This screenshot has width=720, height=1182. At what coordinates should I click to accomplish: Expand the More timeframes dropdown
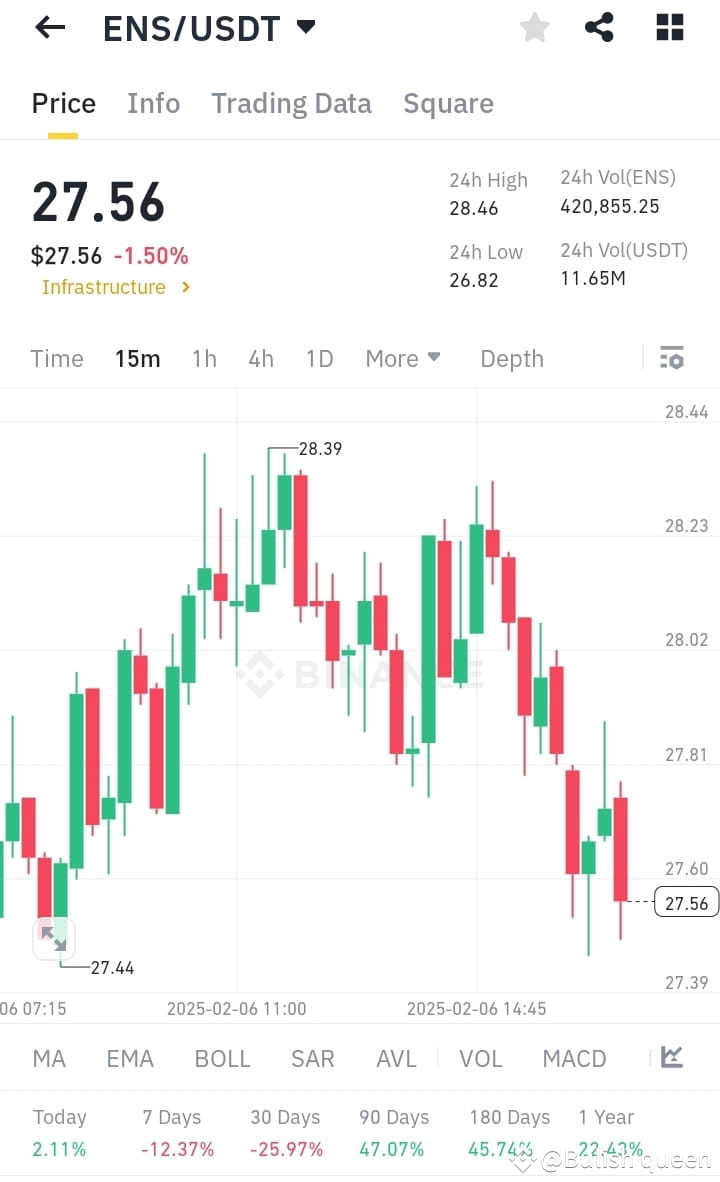403,358
